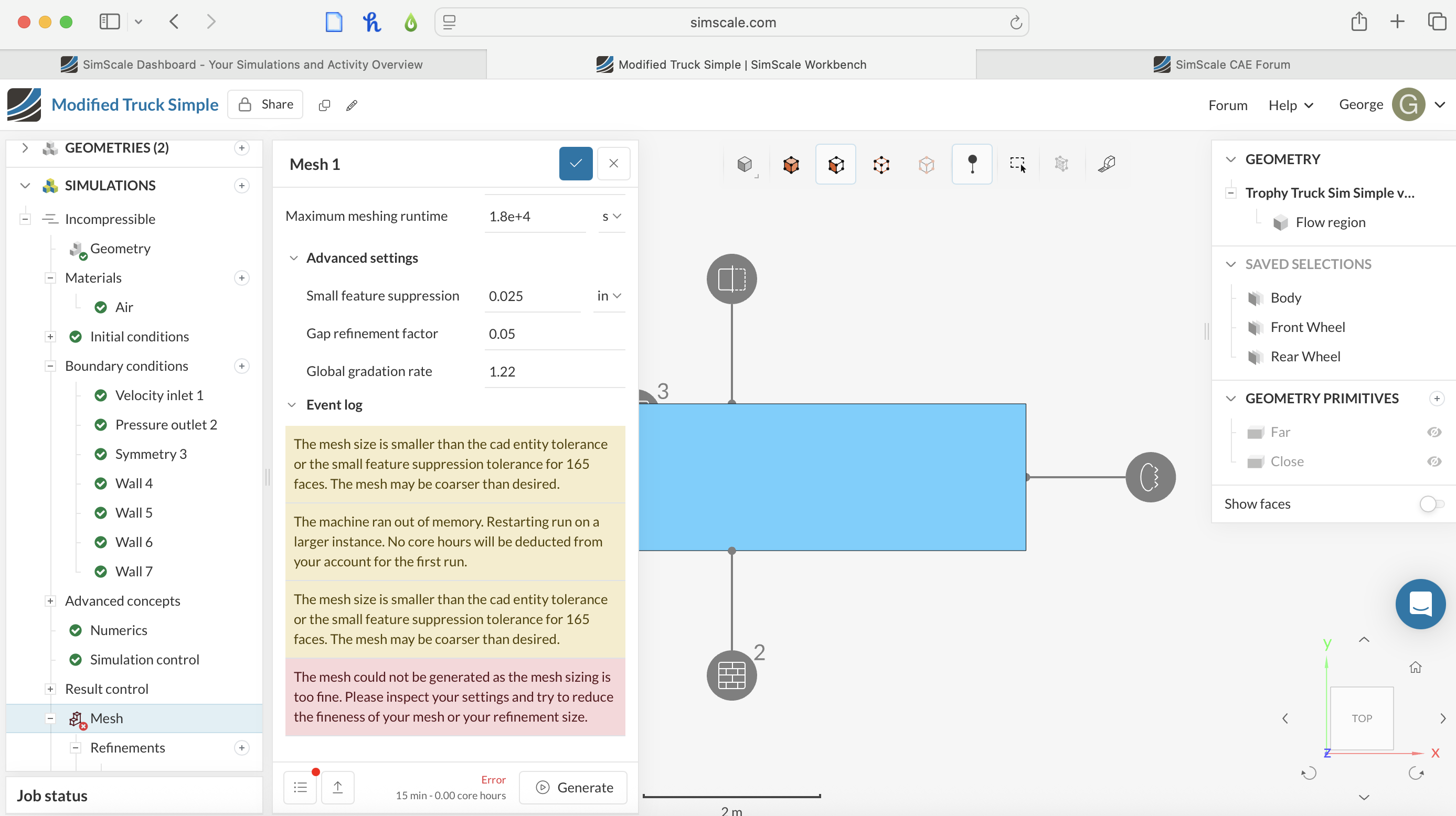
Task: Toggle visibility of the Far primitive
Action: (1433, 432)
